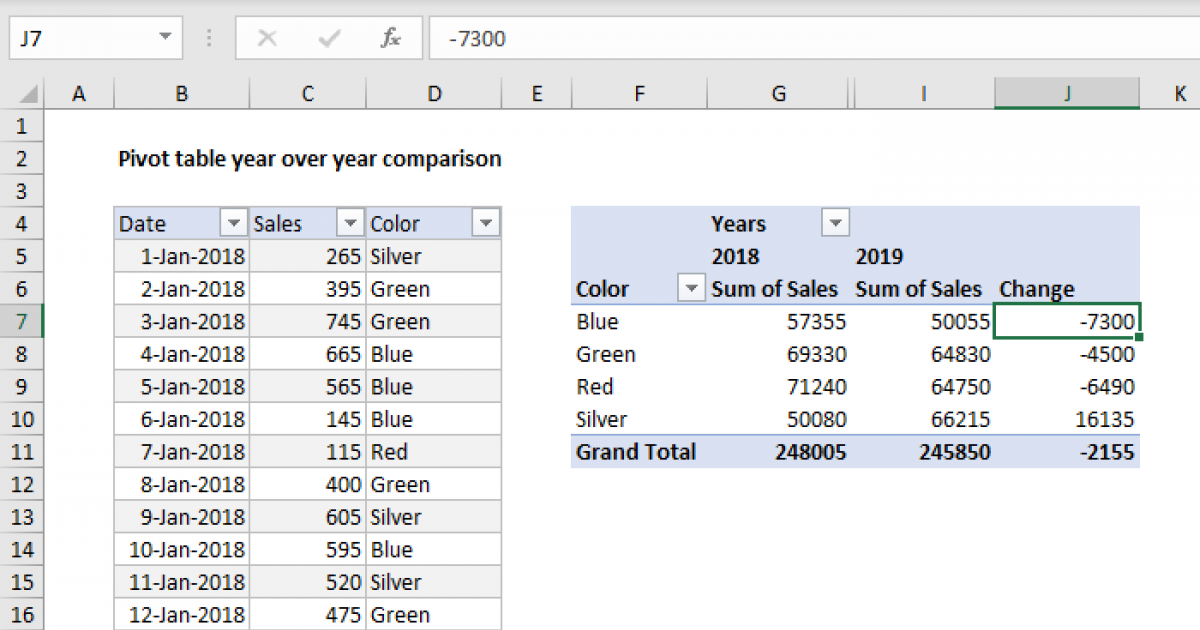Screen dimensions: 1200x630
Task: Expand the Name Box dropdown arrow
Action: (165, 39)
